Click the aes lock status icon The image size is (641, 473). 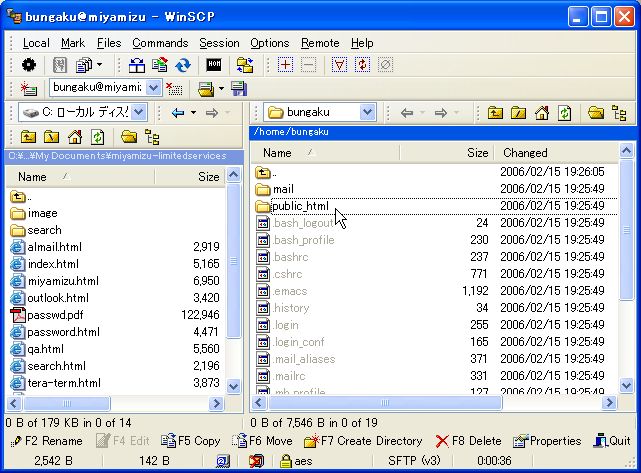(x=286, y=461)
